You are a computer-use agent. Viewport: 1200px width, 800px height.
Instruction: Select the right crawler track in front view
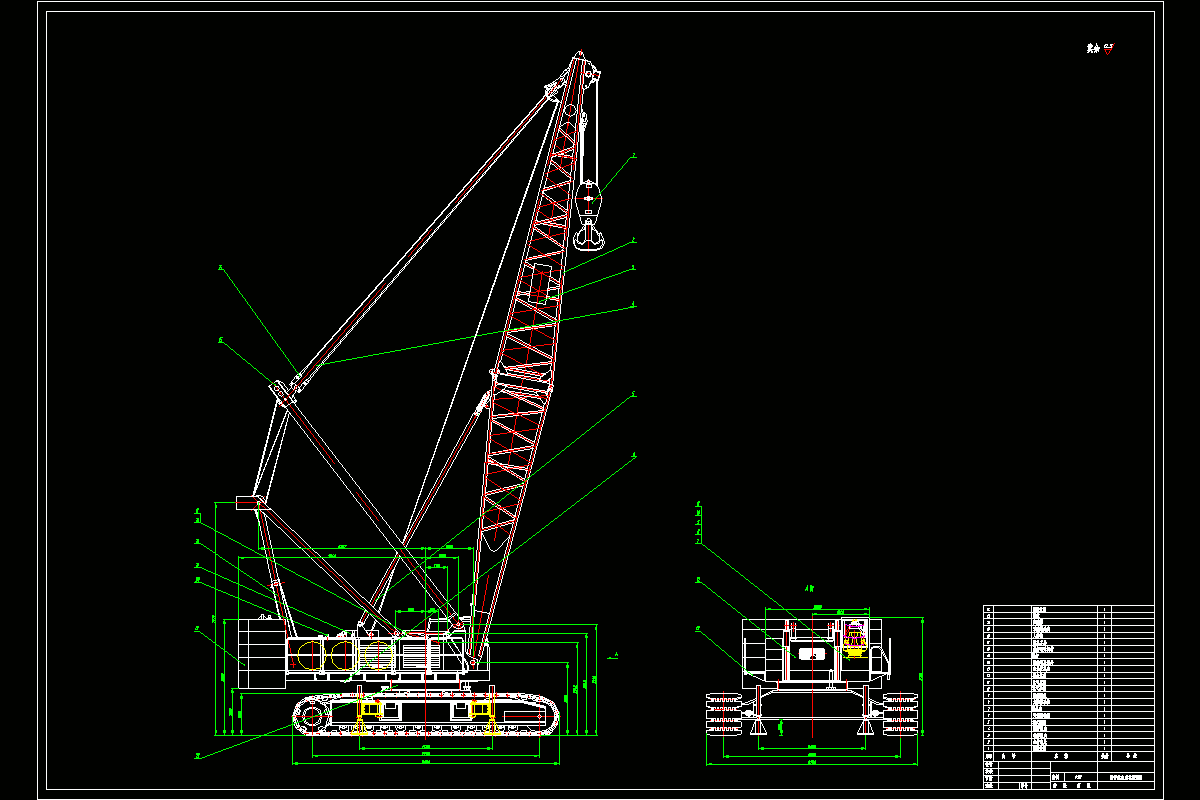pos(902,712)
